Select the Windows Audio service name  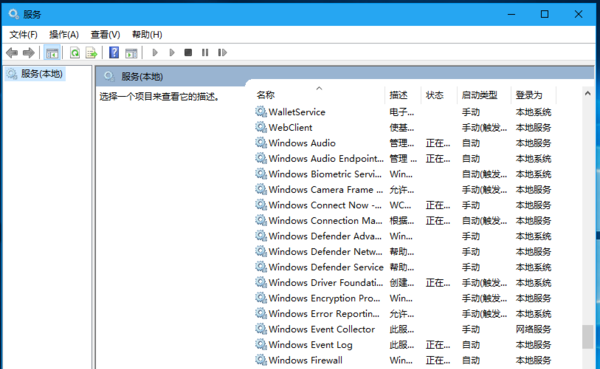tap(302, 143)
